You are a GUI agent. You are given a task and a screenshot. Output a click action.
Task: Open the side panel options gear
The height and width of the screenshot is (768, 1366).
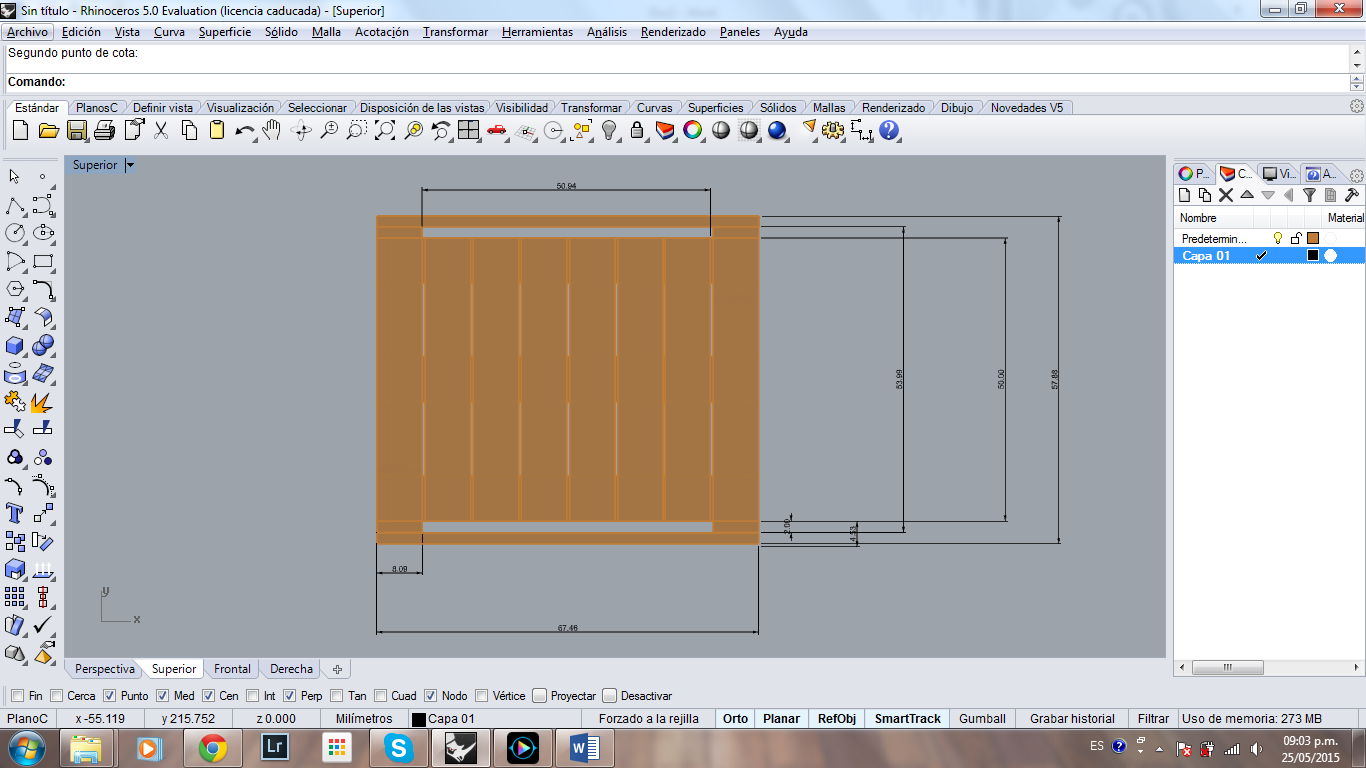1357,175
